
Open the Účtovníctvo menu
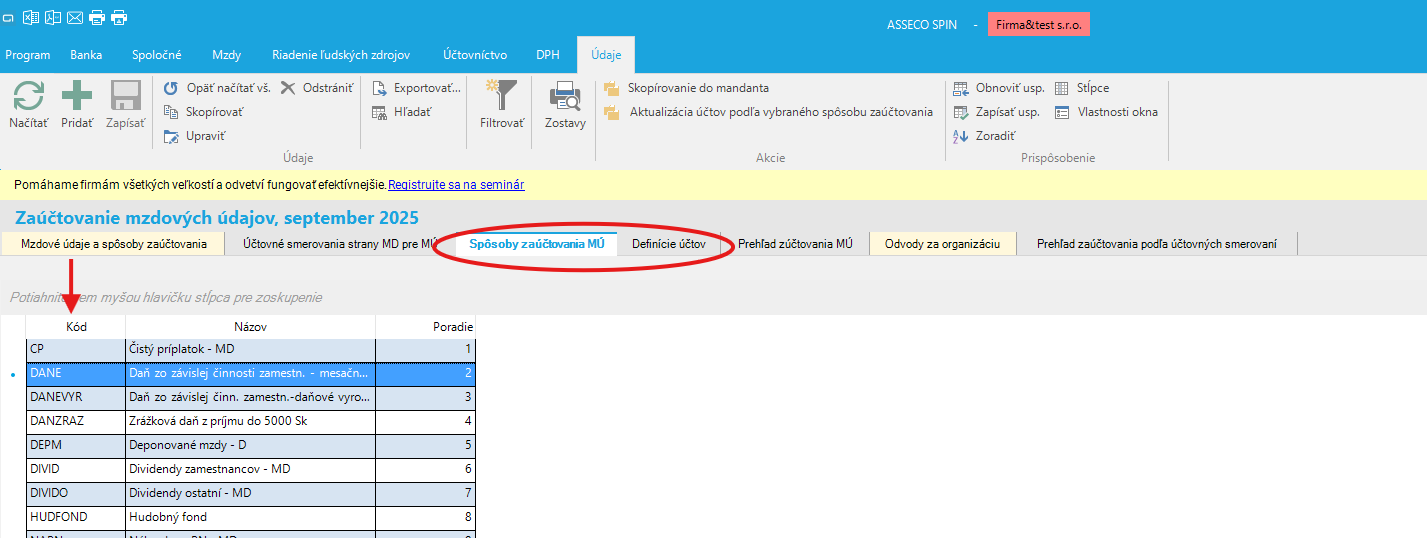tap(475, 55)
